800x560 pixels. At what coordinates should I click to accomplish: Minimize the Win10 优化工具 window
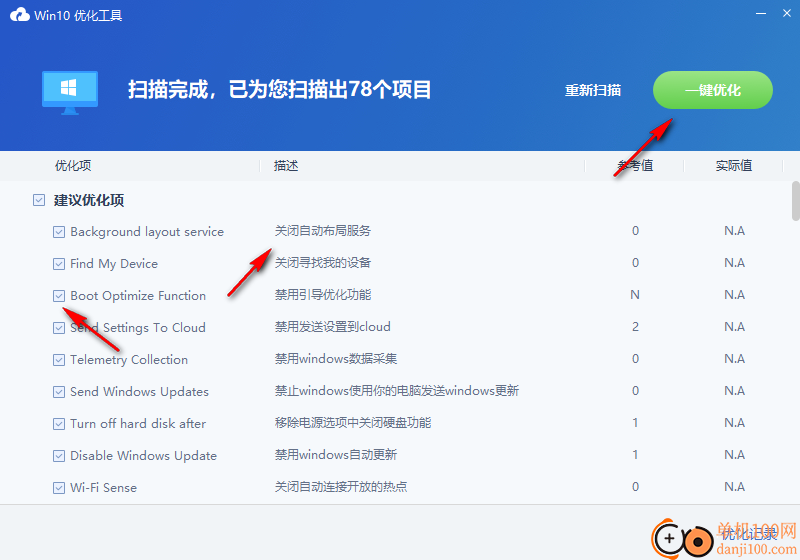(761, 14)
